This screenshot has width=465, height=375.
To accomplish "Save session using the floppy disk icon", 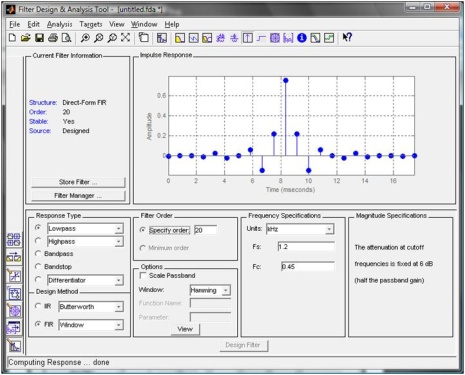I will pyautogui.click(x=39, y=38).
